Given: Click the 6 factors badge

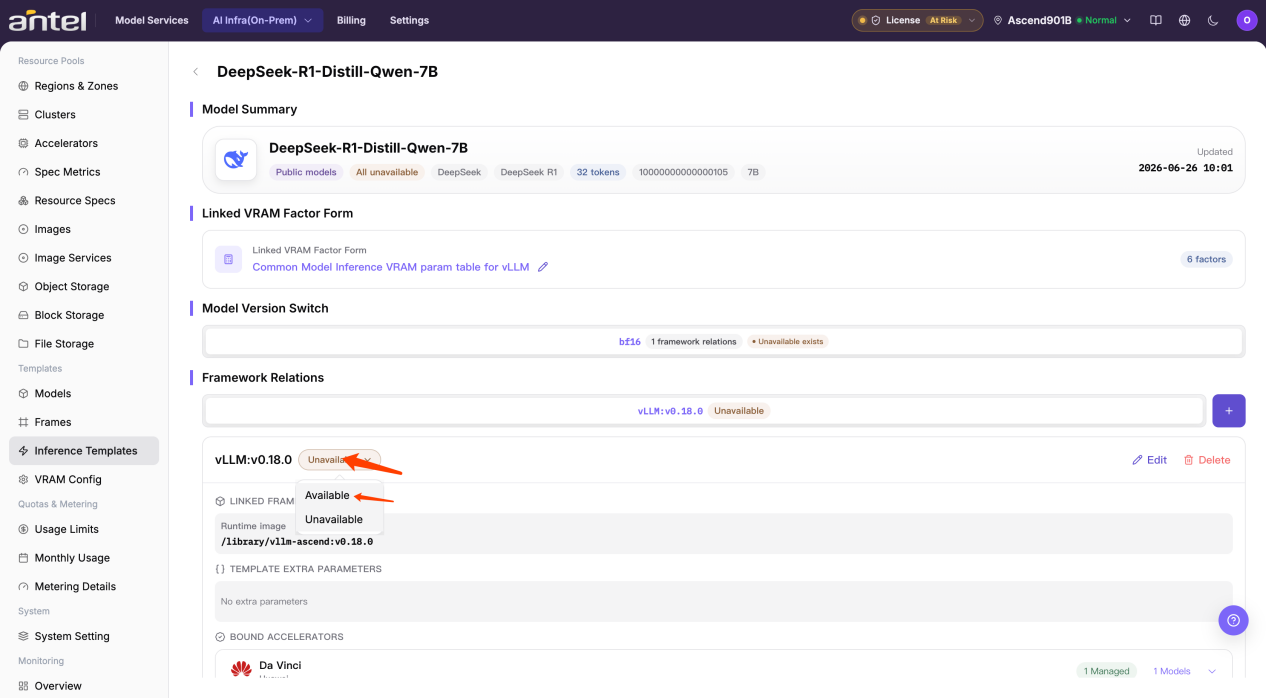Looking at the screenshot, I should coord(1206,259).
